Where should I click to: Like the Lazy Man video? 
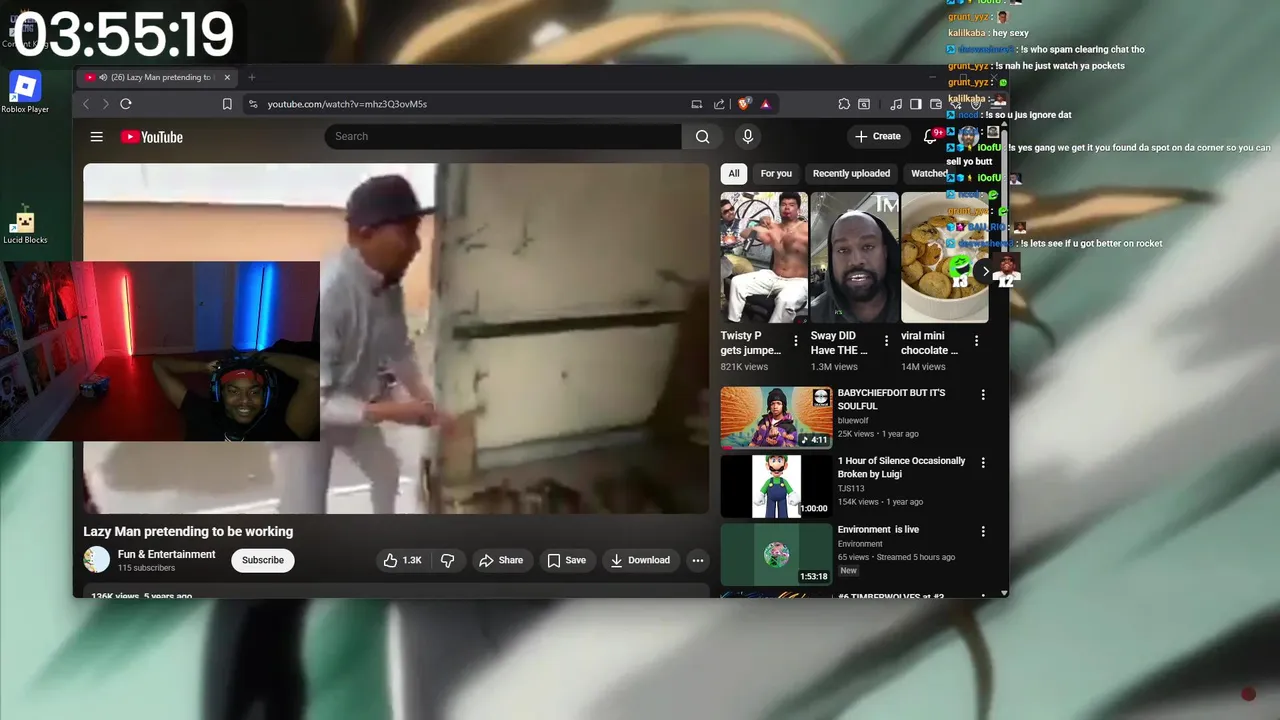[402, 560]
